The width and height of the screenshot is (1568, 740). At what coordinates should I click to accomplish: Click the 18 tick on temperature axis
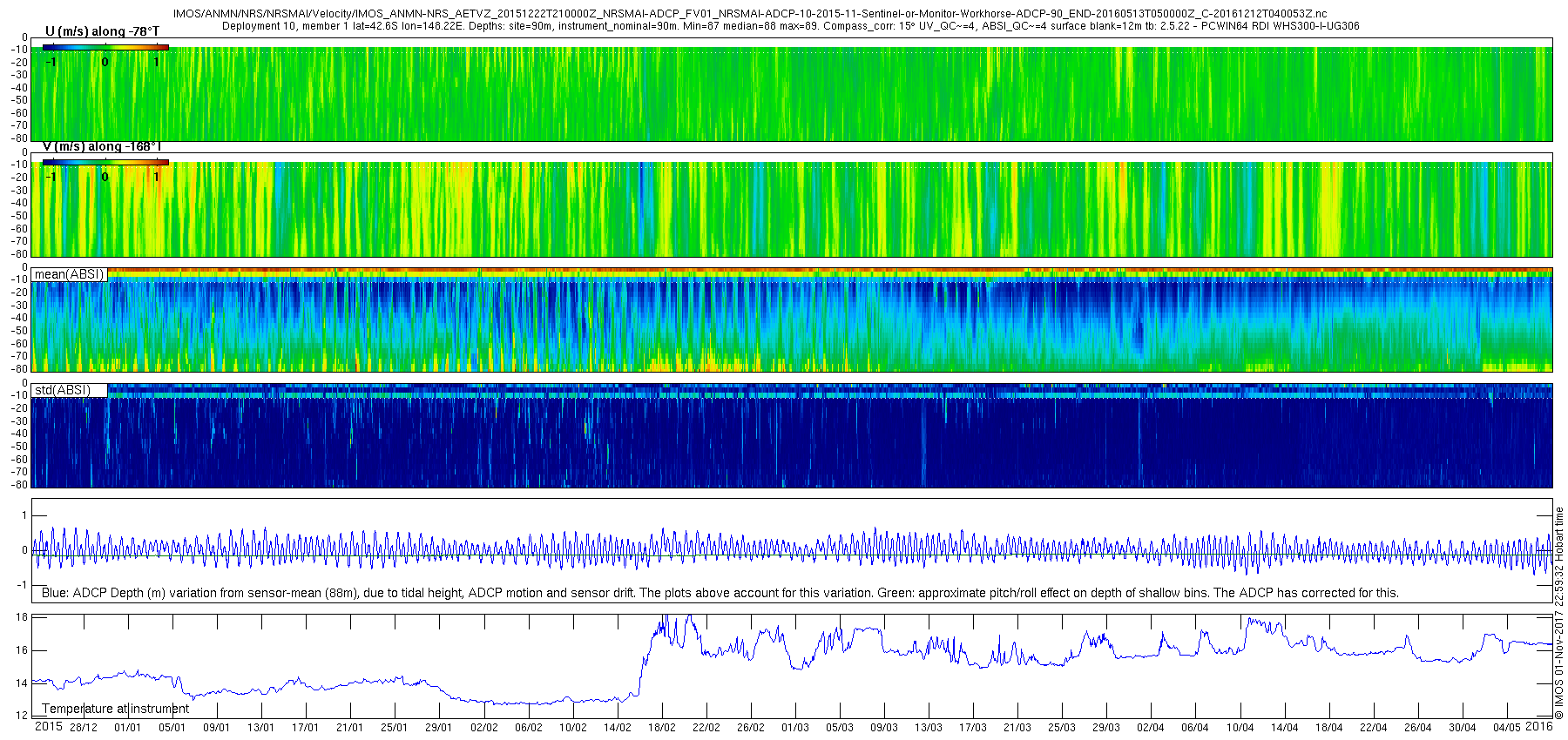(x=23, y=617)
